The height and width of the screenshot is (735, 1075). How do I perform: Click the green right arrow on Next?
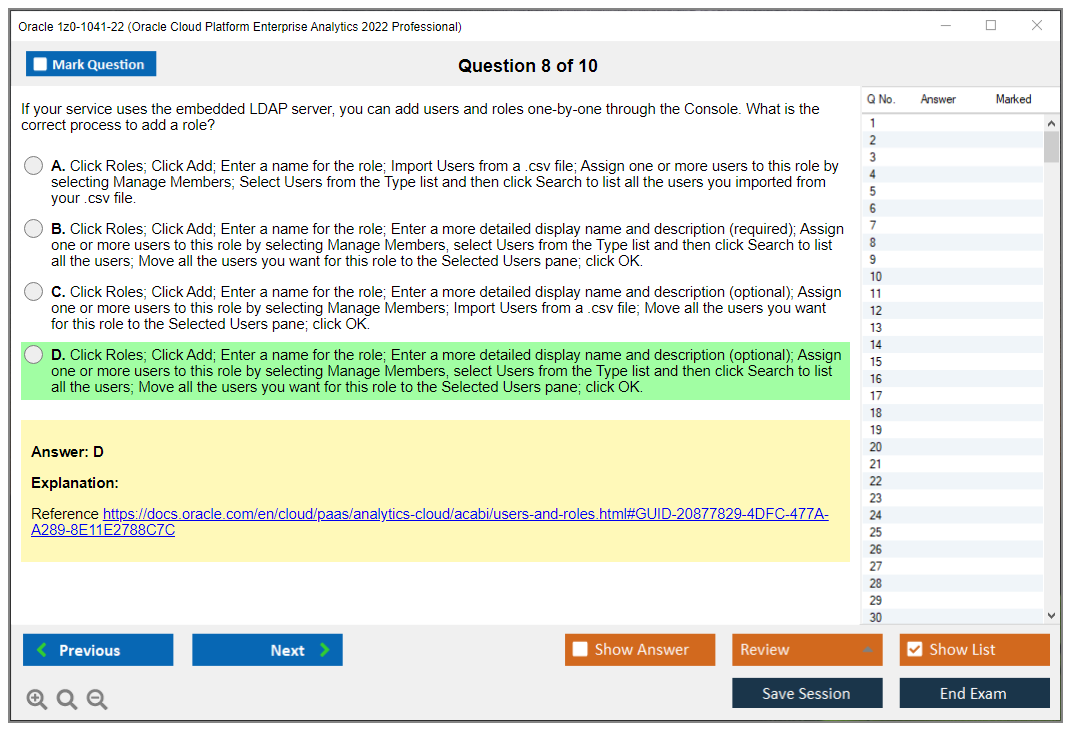(x=325, y=650)
